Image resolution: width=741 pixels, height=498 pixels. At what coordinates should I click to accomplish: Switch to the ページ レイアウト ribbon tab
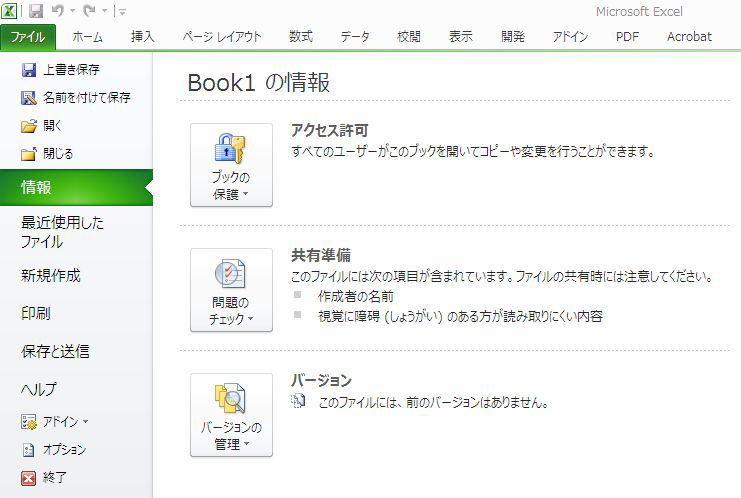coord(222,37)
